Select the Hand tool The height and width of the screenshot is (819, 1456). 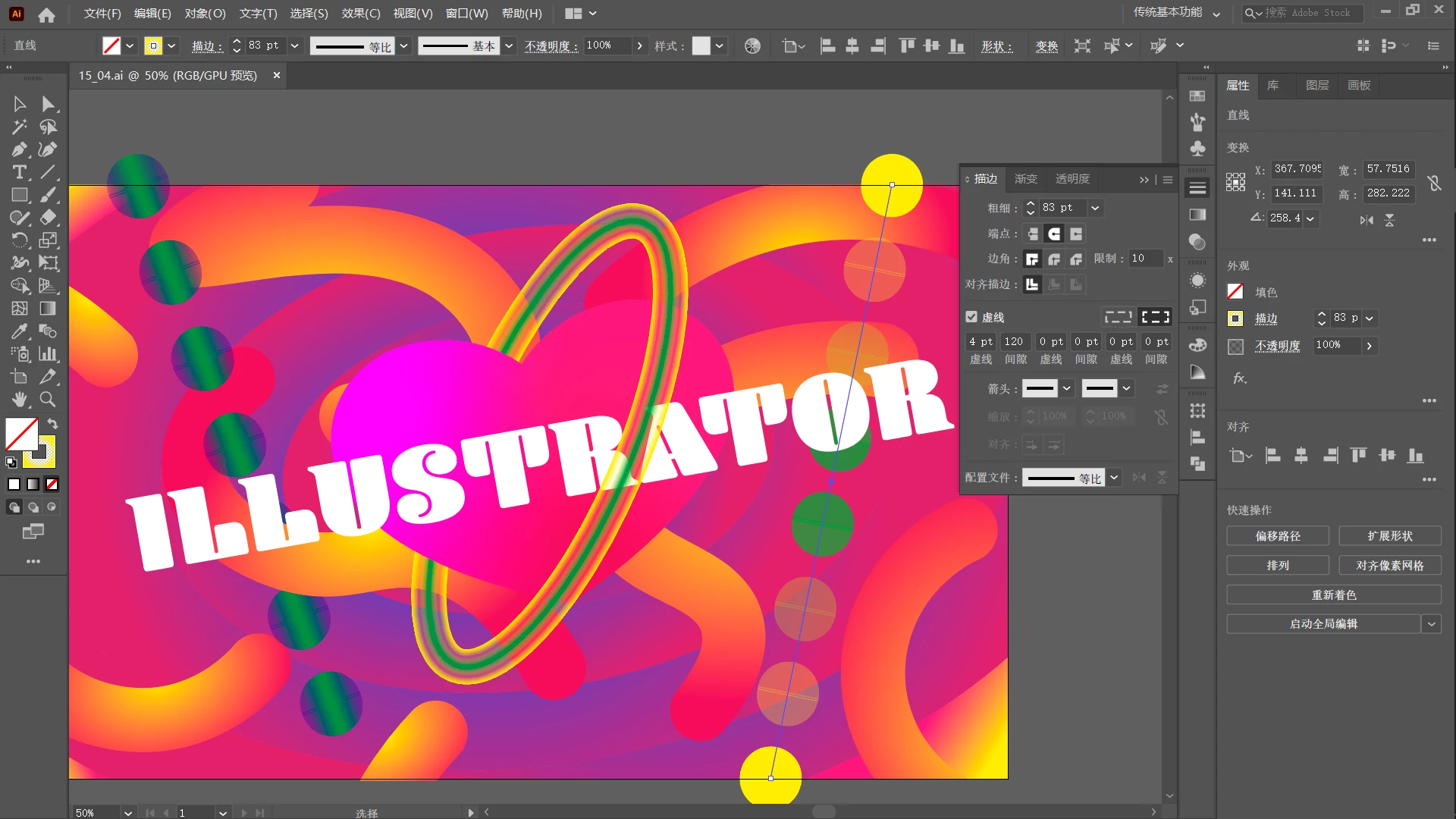click(x=19, y=400)
